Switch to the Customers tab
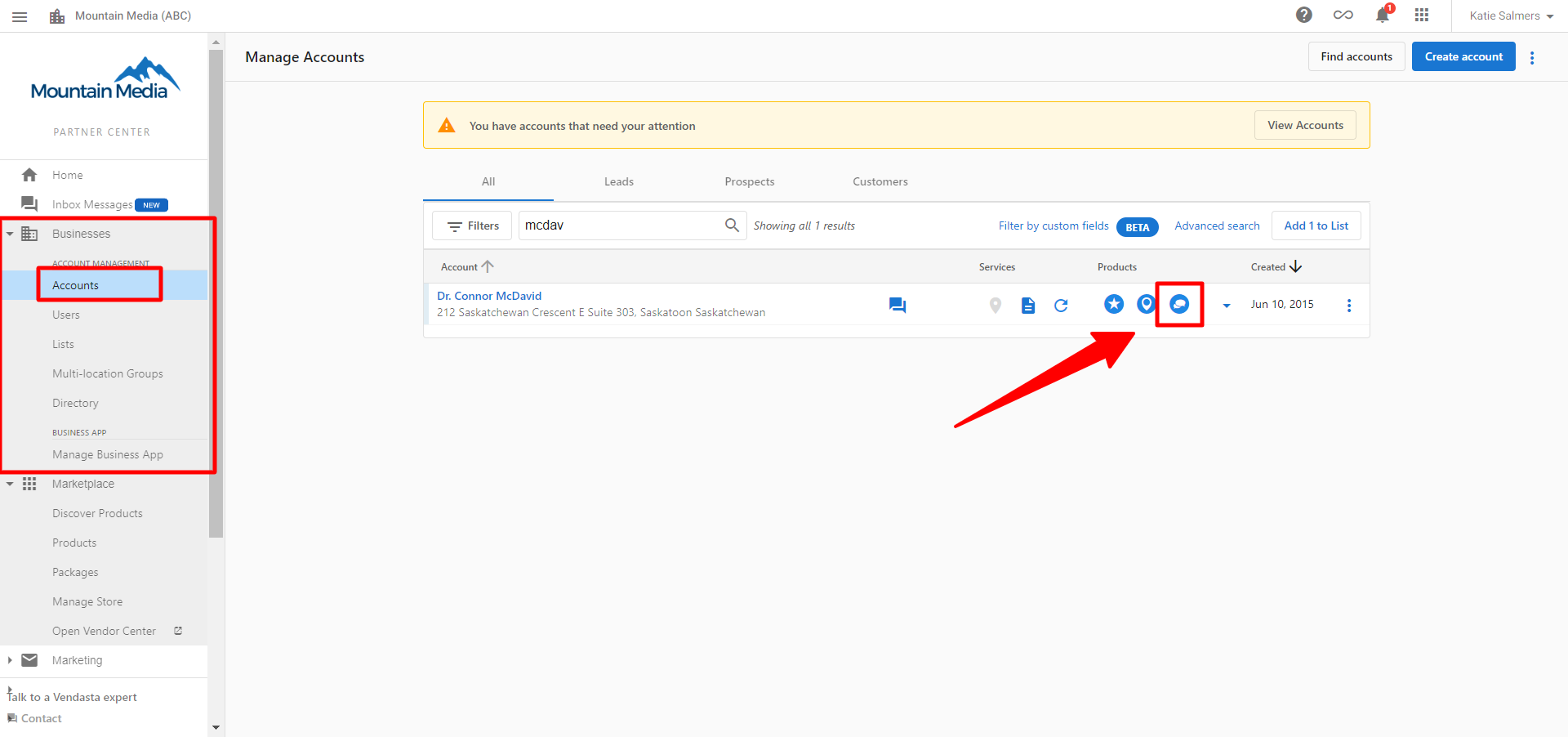This screenshot has width=1568, height=737. pos(880,181)
